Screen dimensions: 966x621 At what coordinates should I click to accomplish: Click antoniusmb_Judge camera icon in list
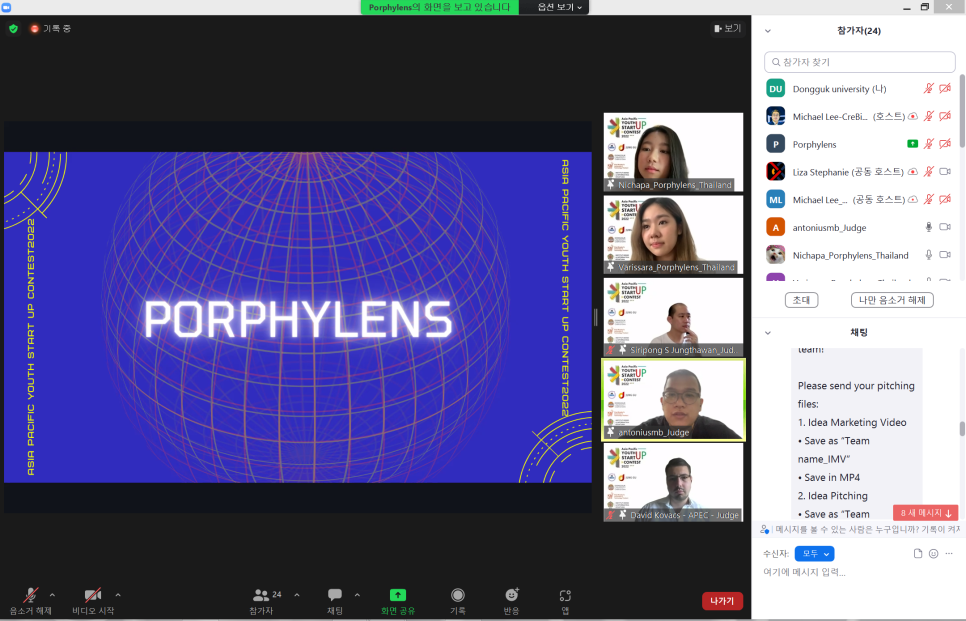[945, 227]
